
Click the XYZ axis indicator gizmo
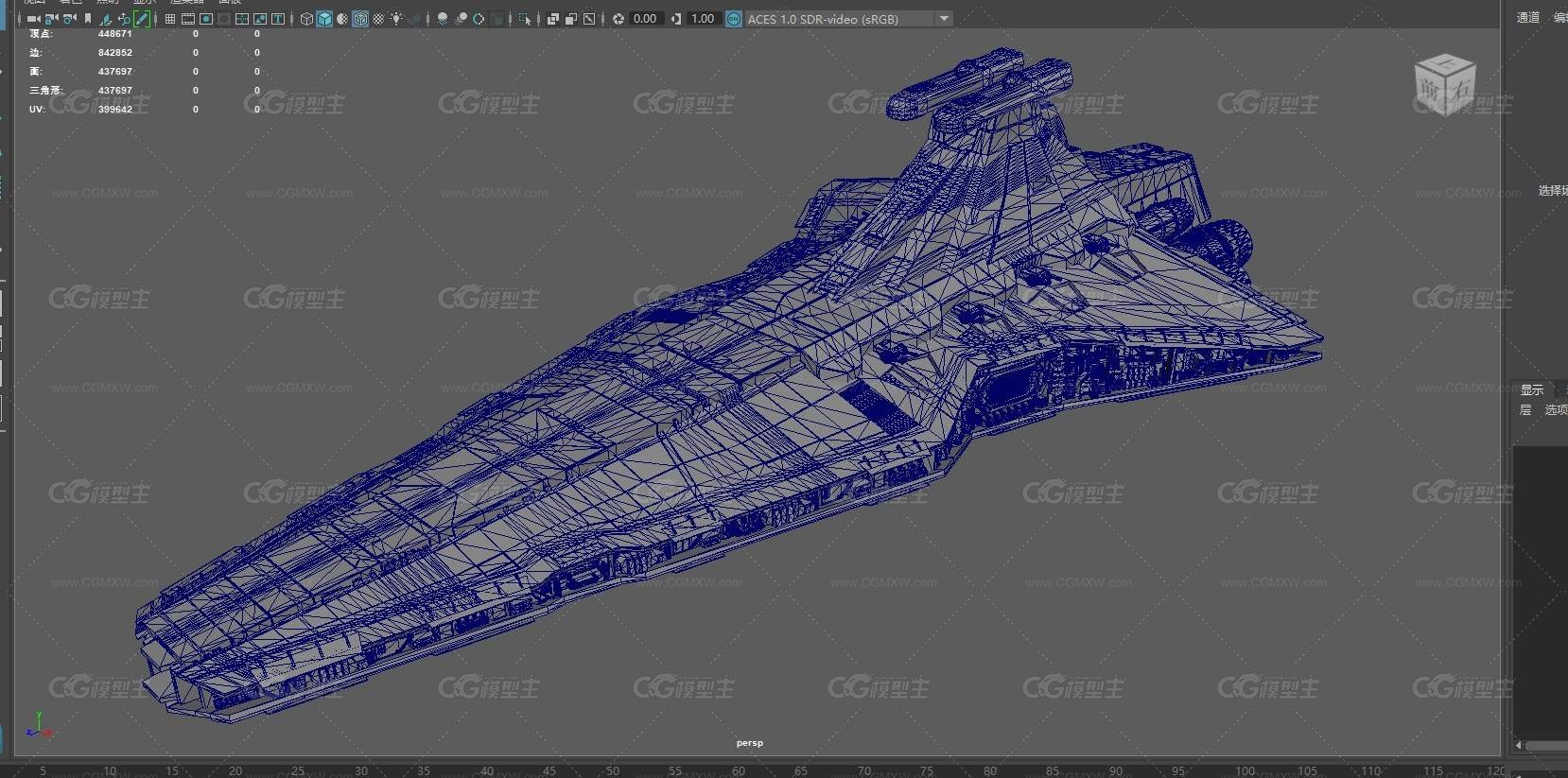39,725
